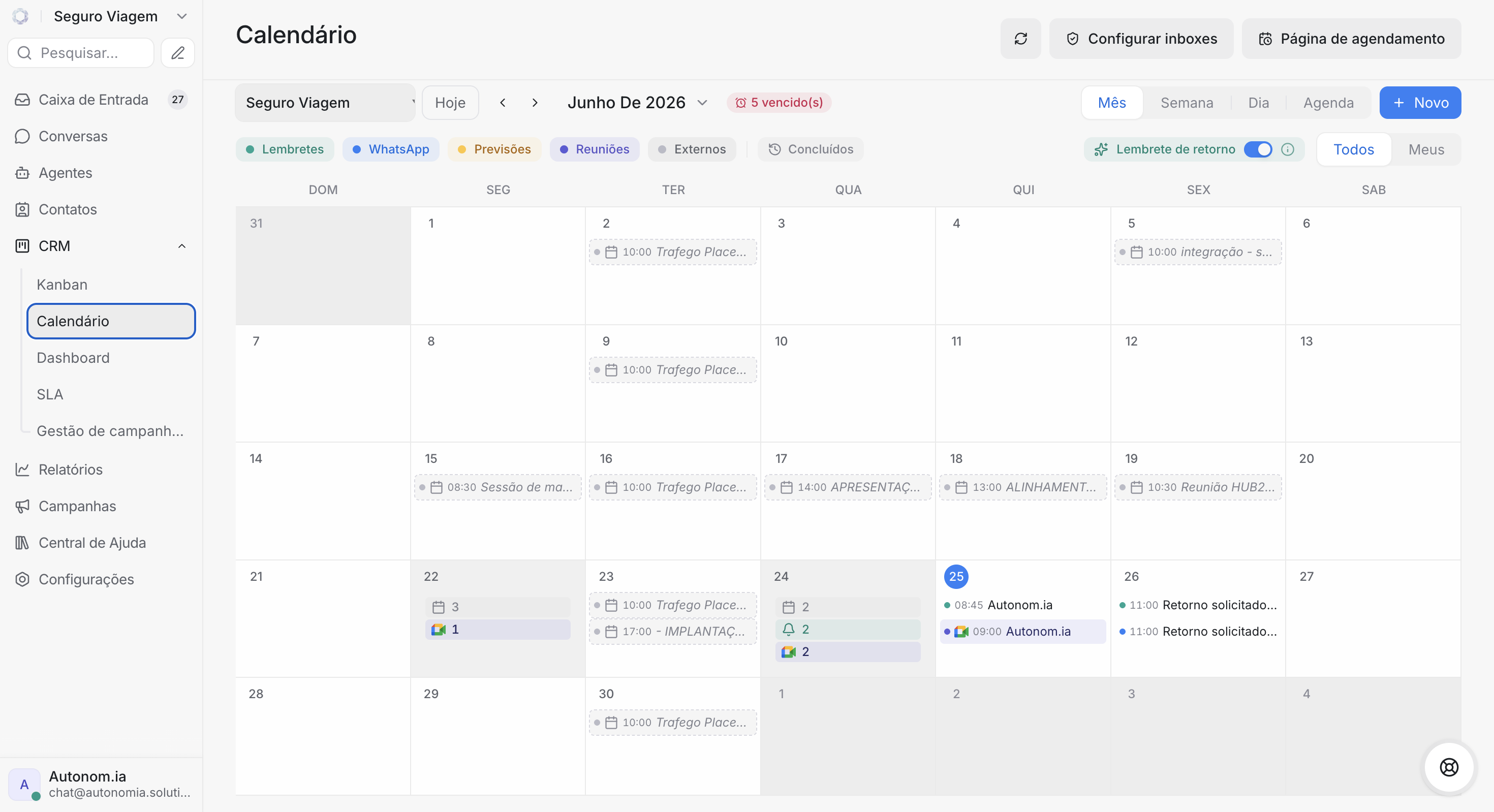The image size is (1494, 812).
Task: Toggle the Externos filter chip
Action: click(692, 149)
